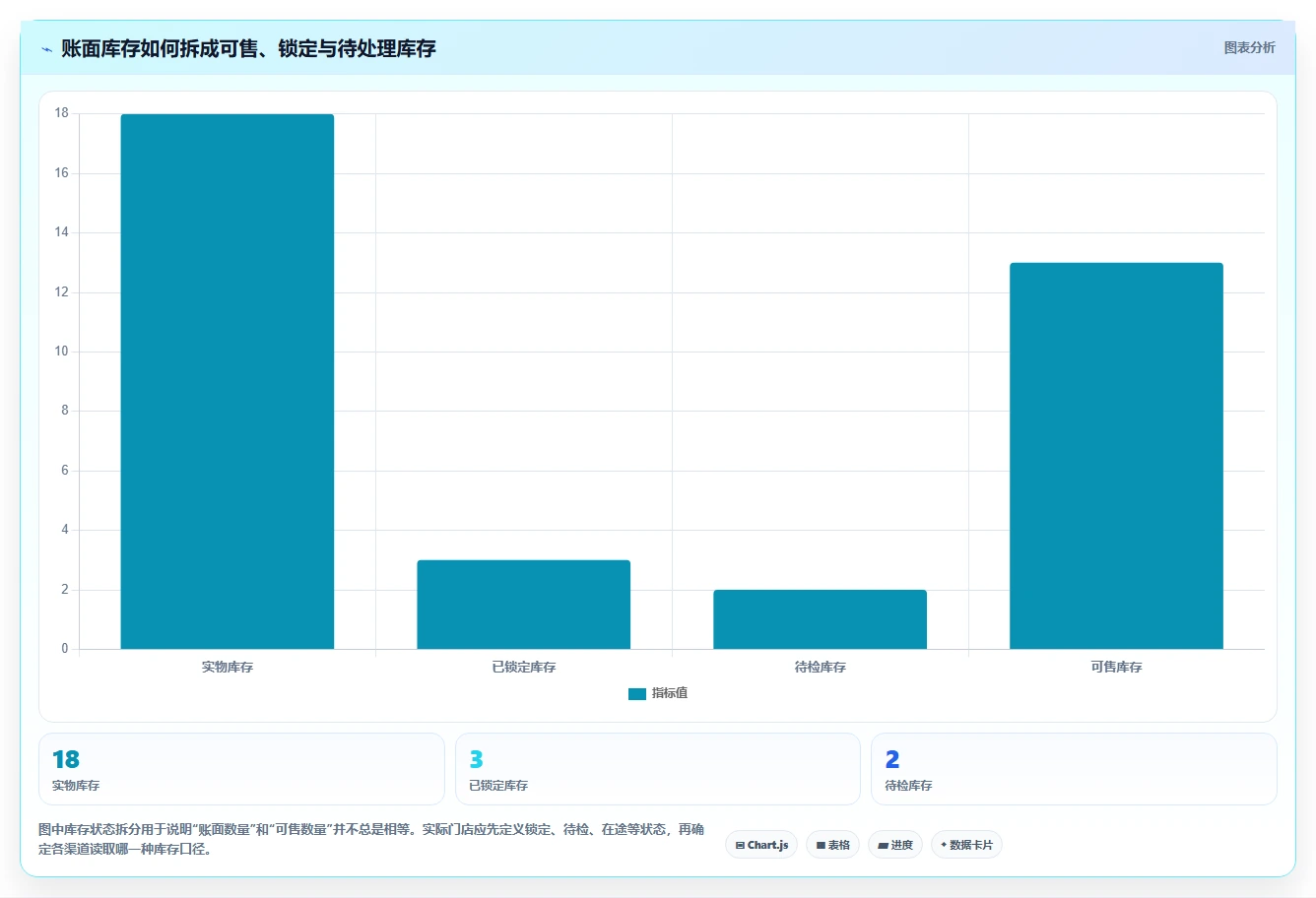Open the 实物库存 card showing 18
1316x898 pixels.
[241, 769]
